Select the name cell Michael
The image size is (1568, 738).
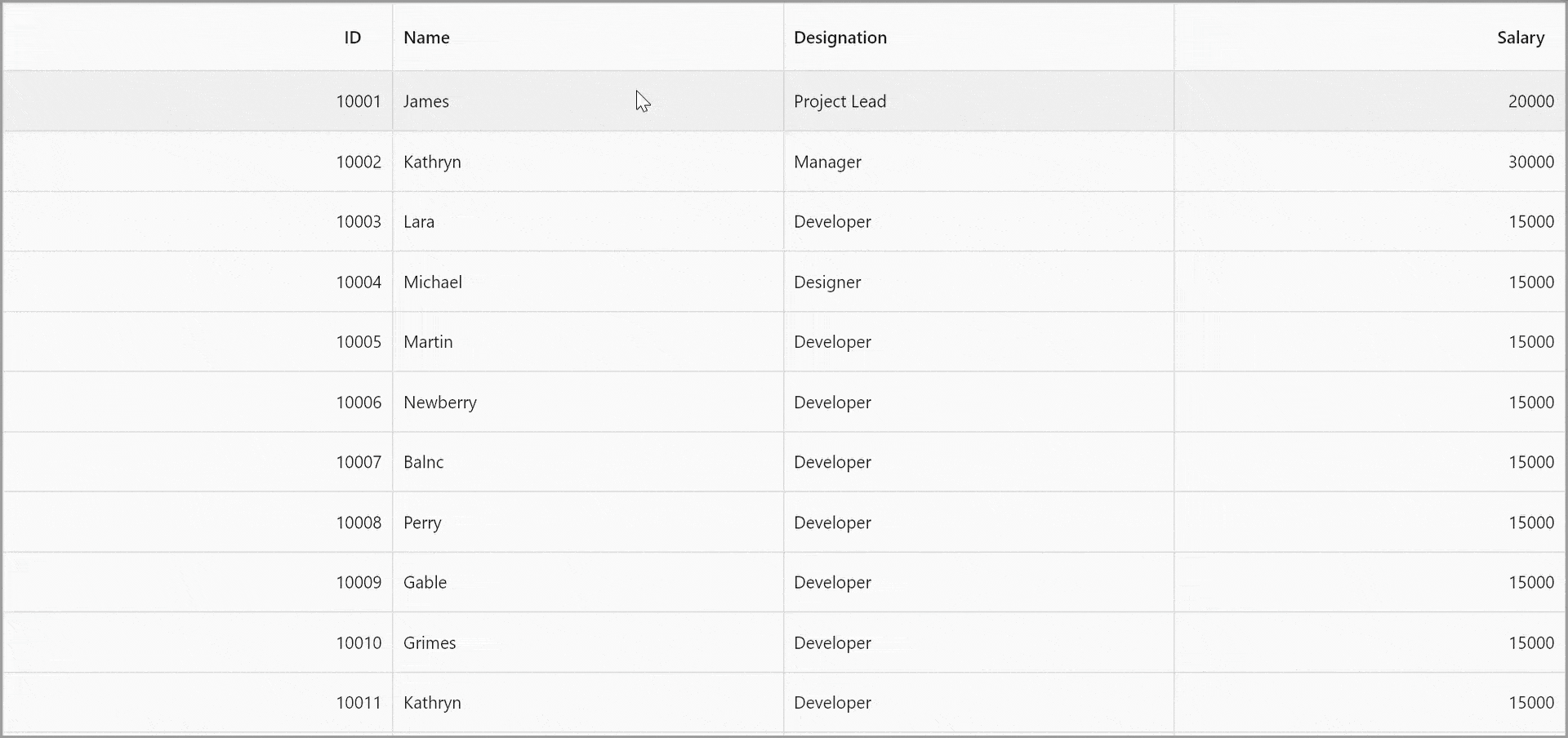pyautogui.click(x=433, y=282)
